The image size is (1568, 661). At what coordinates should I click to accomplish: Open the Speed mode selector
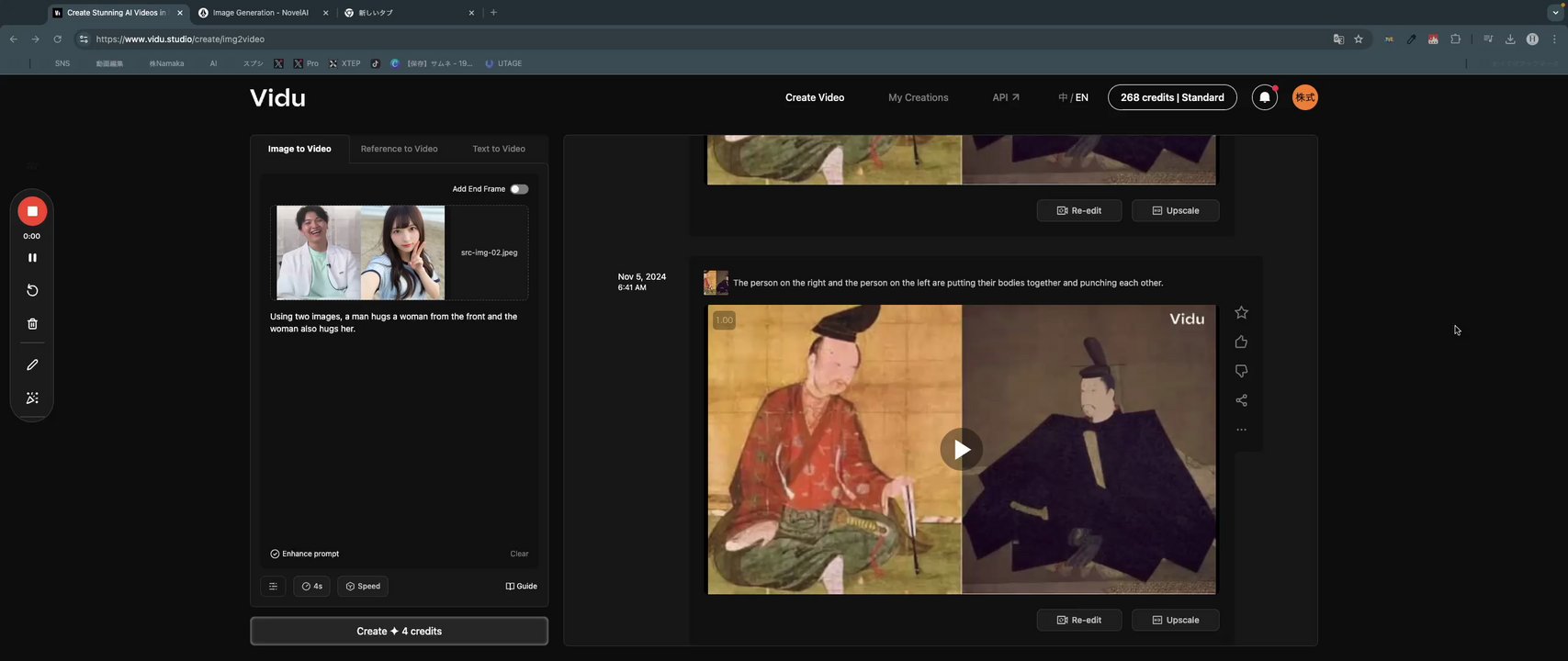[363, 586]
